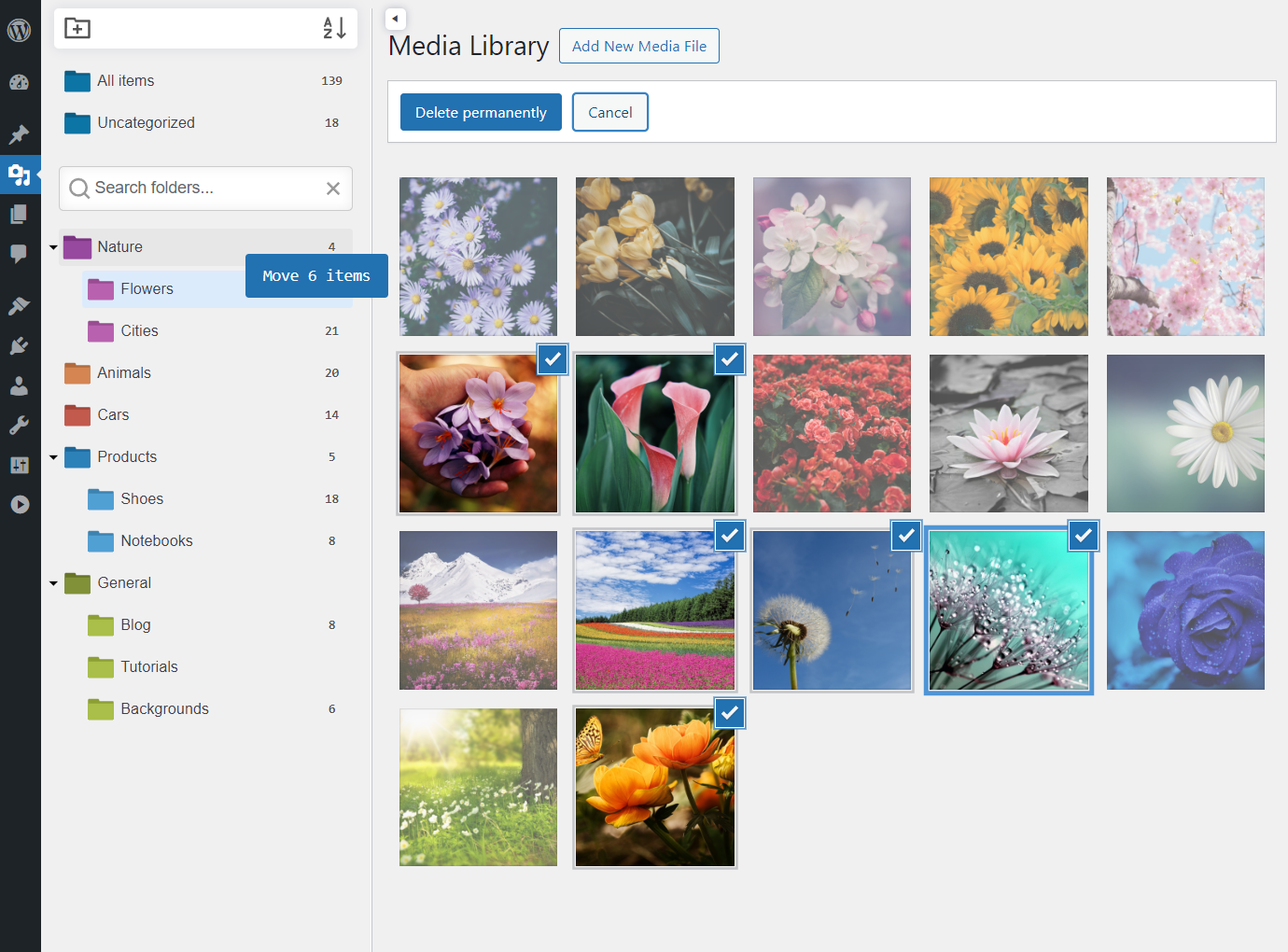Image resolution: width=1288 pixels, height=952 pixels.
Task: Open the Dashboard admin icon
Action: 19,82
